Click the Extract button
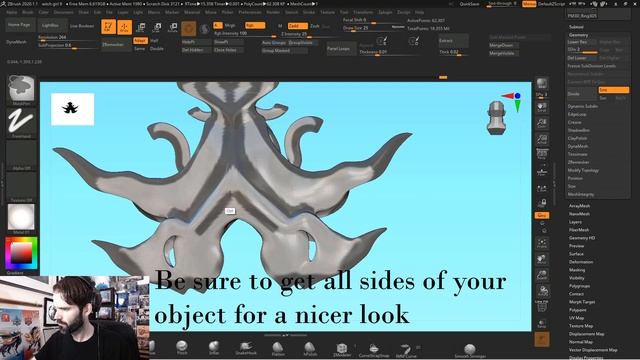This screenshot has width=640, height=360. point(453,41)
